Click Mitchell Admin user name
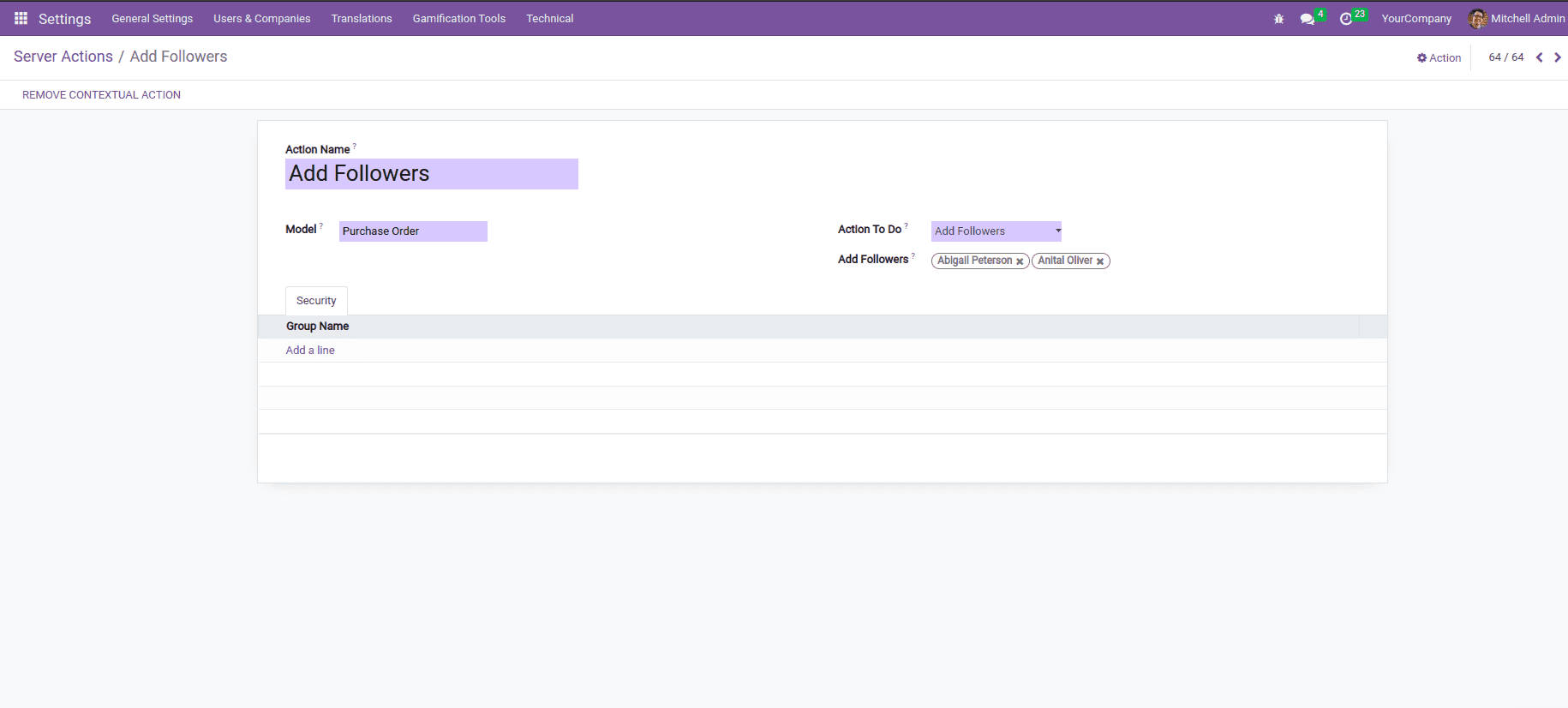This screenshot has width=1568, height=708. coord(1528,18)
